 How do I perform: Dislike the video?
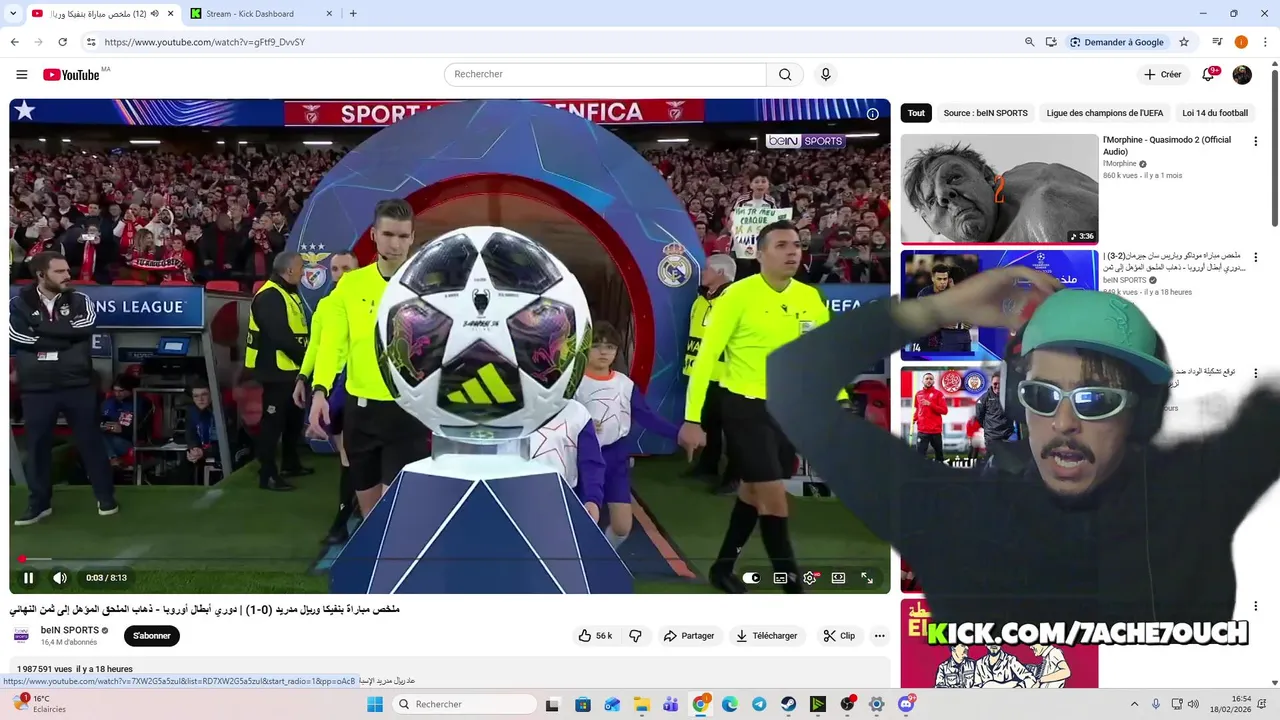[635, 636]
